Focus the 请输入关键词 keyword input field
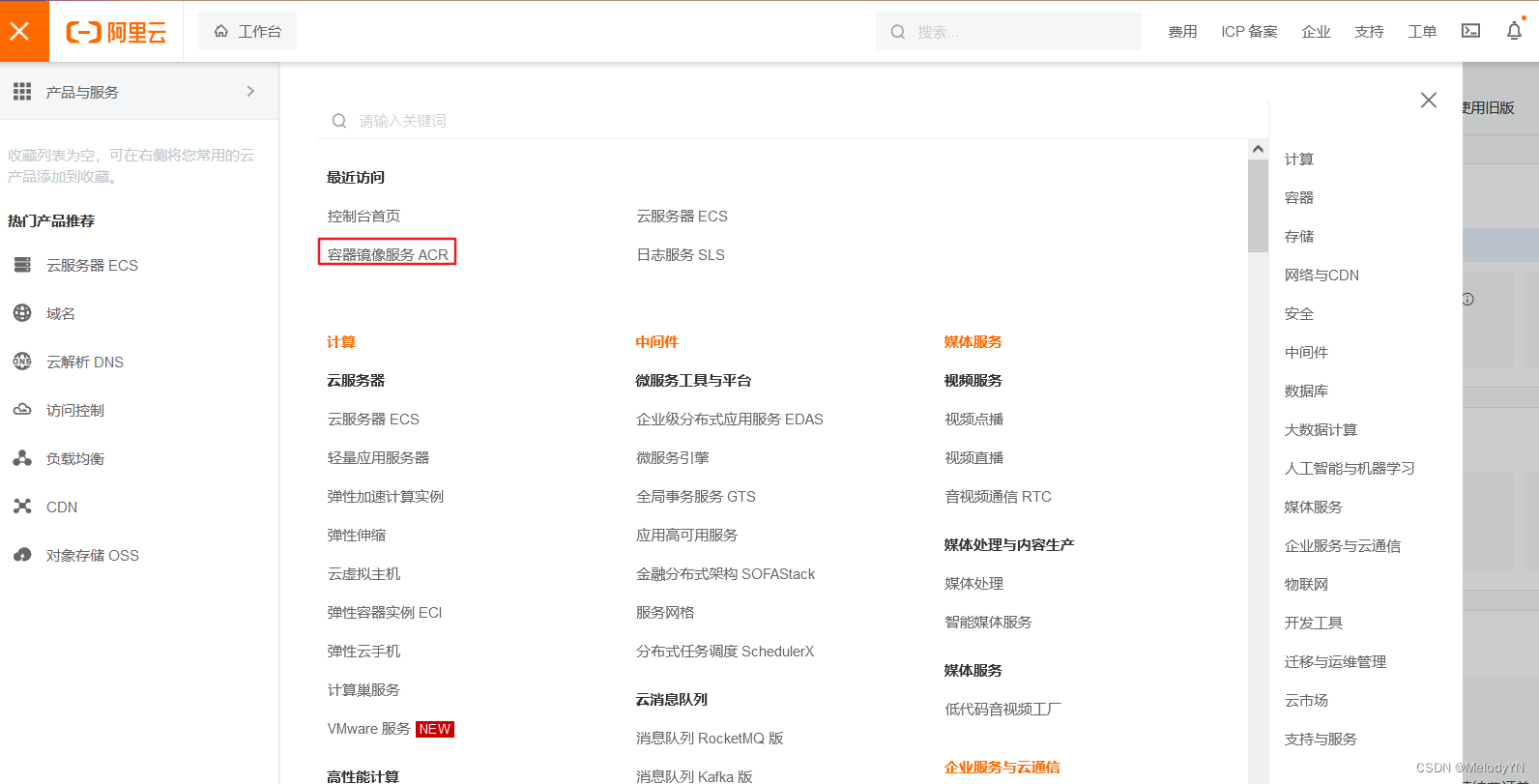This screenshot has width=1539, height=784. [x=793, y=121]
